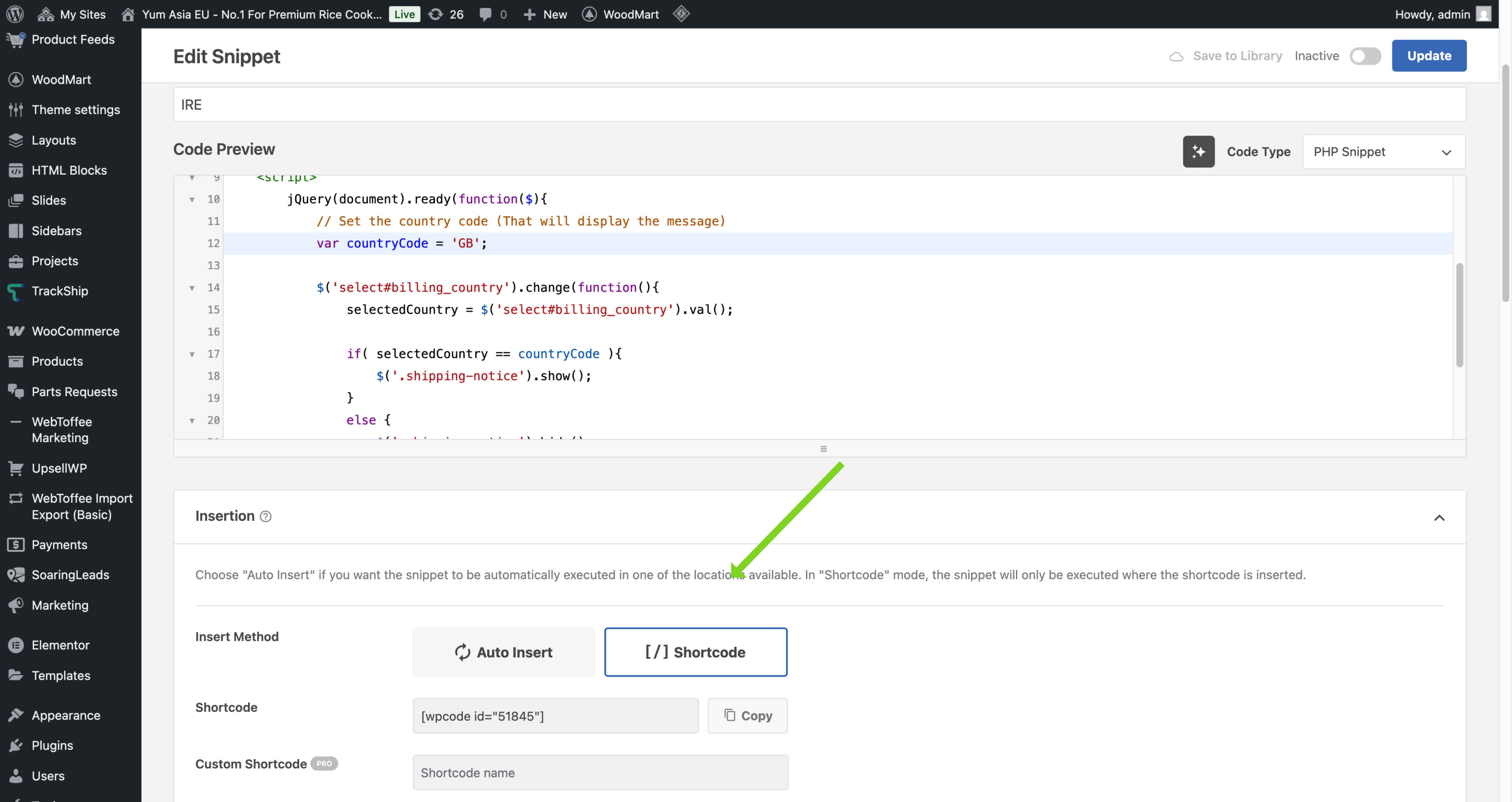Select the Auto Insert method
The width and height of the screenshot is (1512, 802).
503,652
